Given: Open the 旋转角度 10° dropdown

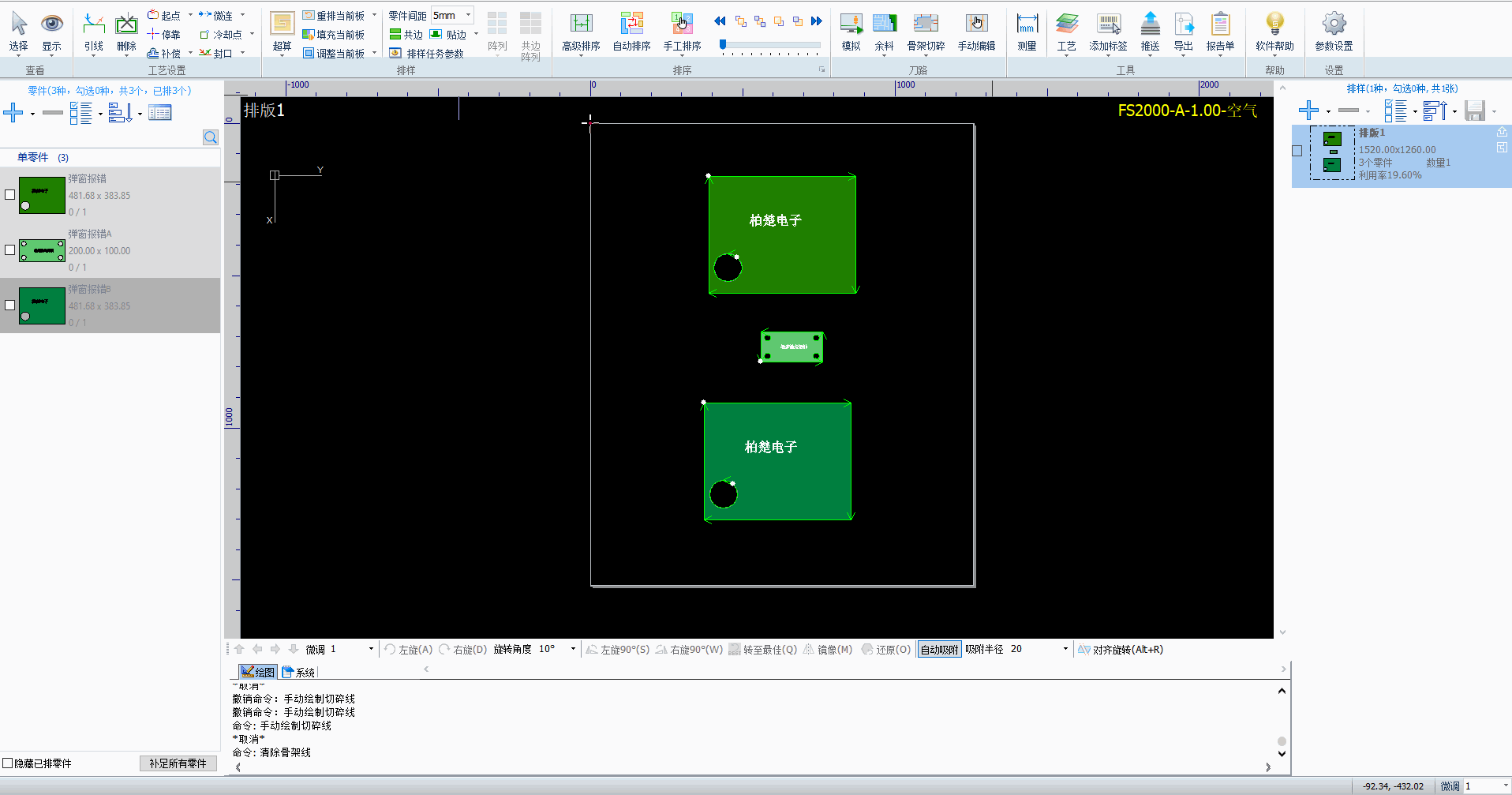Looking at the screenshot, I should pos(573,649).
